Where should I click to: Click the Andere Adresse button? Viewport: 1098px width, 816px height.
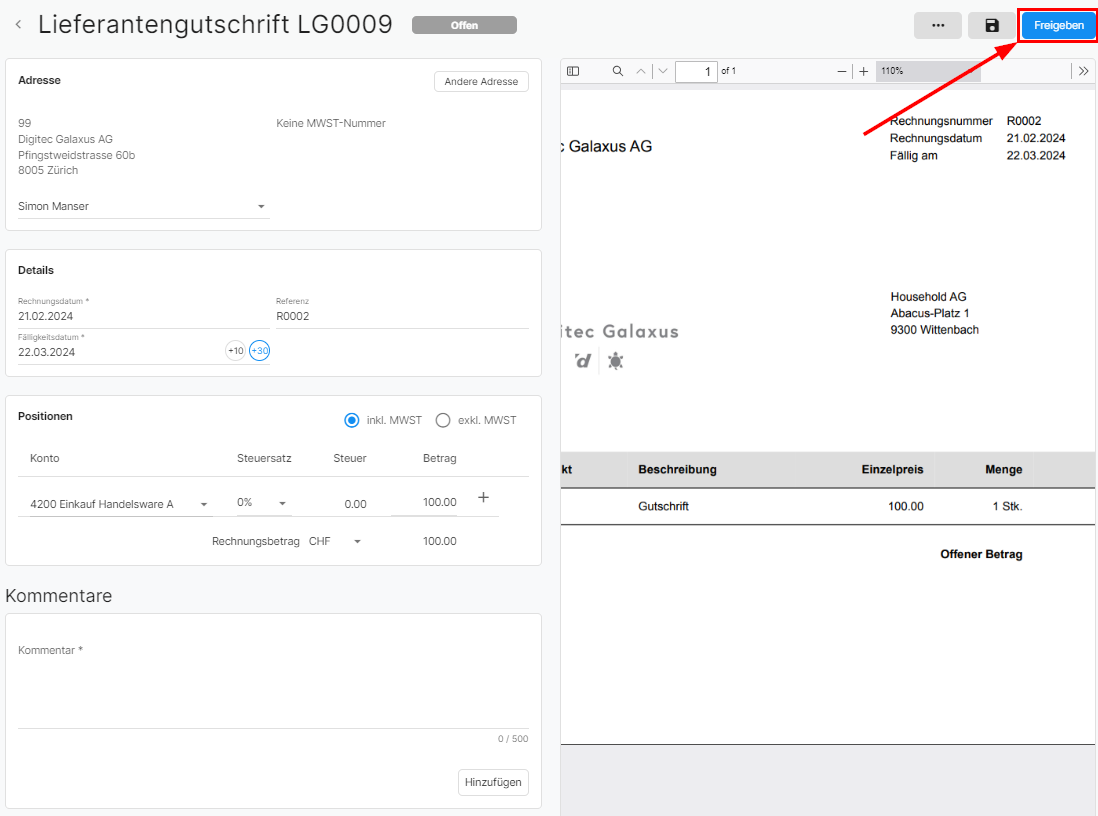[x=481, y=82]
